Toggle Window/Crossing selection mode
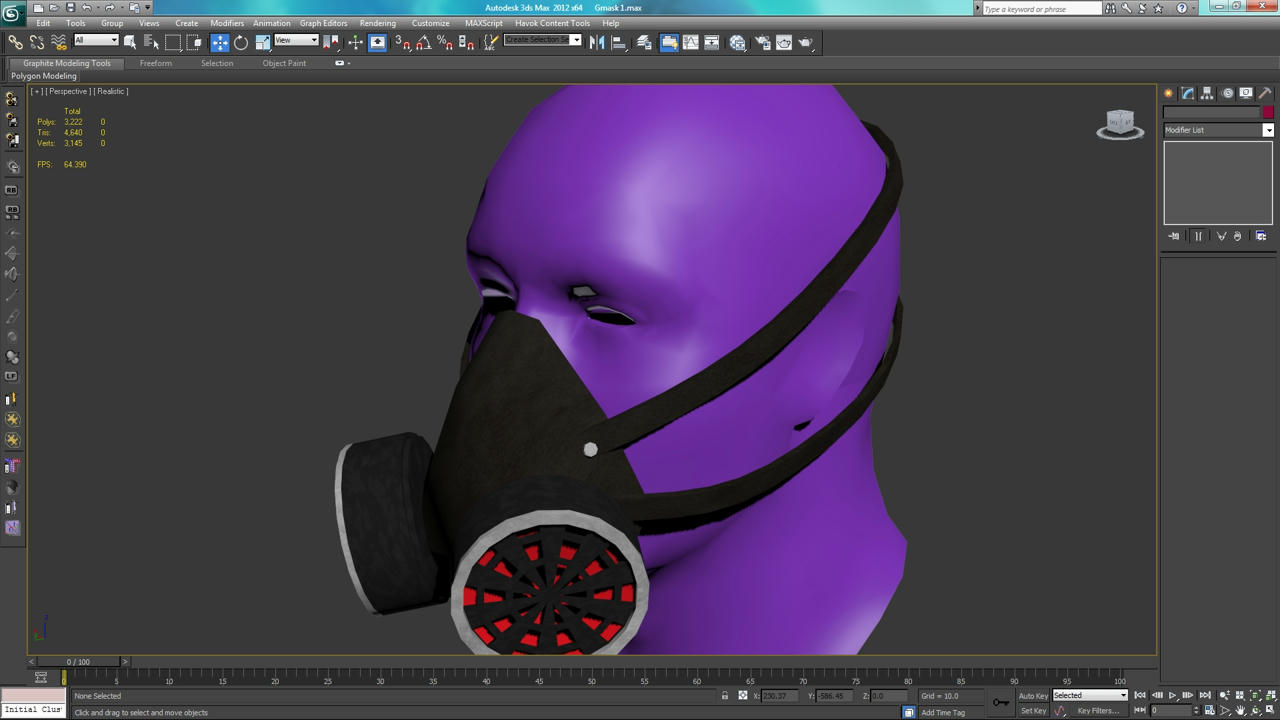 pyautogui.click(x=195, y=42)
